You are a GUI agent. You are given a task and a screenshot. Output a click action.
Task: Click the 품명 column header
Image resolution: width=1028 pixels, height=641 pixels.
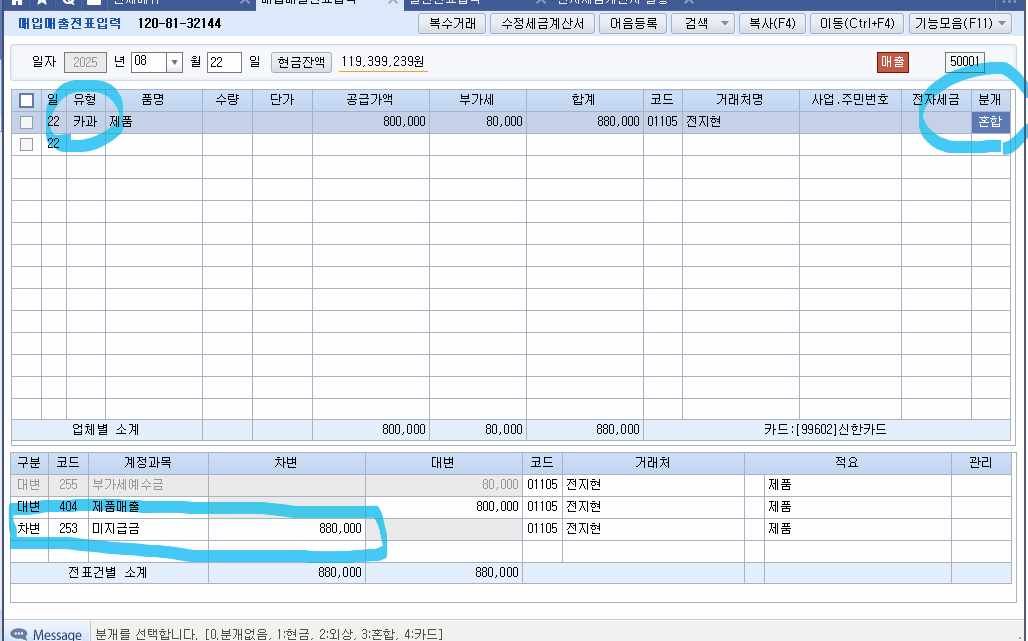pyautogui.click(x=153, y=100)
